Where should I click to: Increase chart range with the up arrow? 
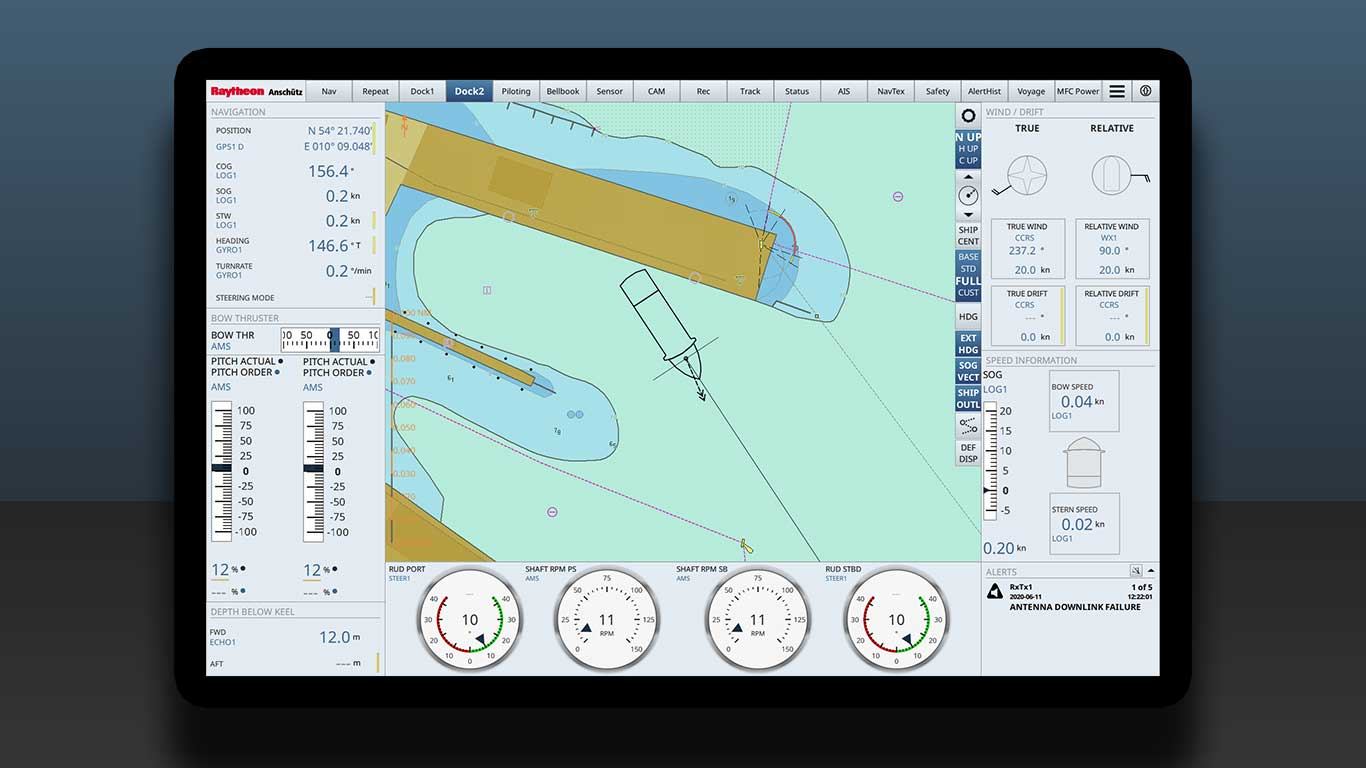tap(968, 177)
